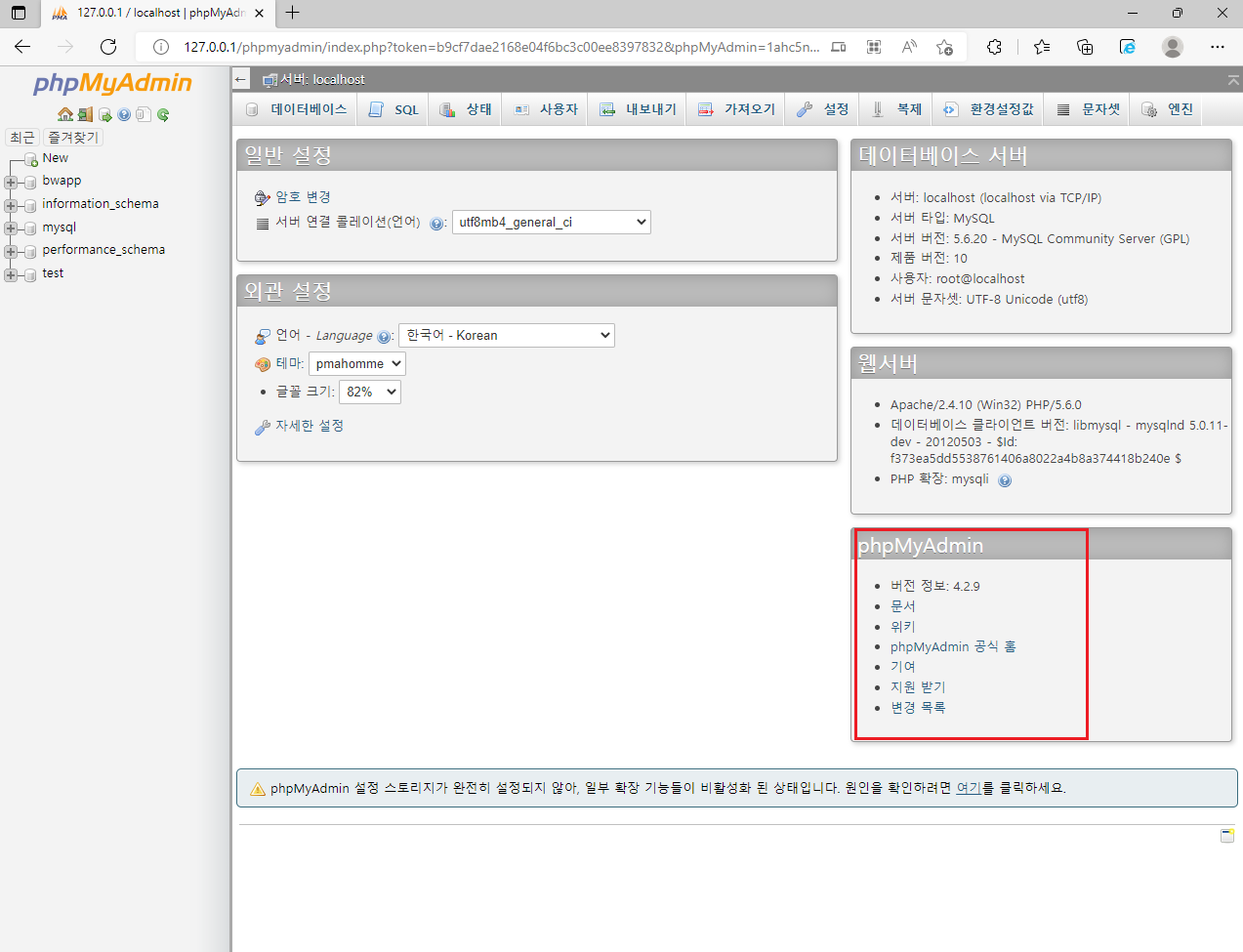Select the New item in database tree
The height and width of the screenshot is (952, 1243).
coord(56,158)
